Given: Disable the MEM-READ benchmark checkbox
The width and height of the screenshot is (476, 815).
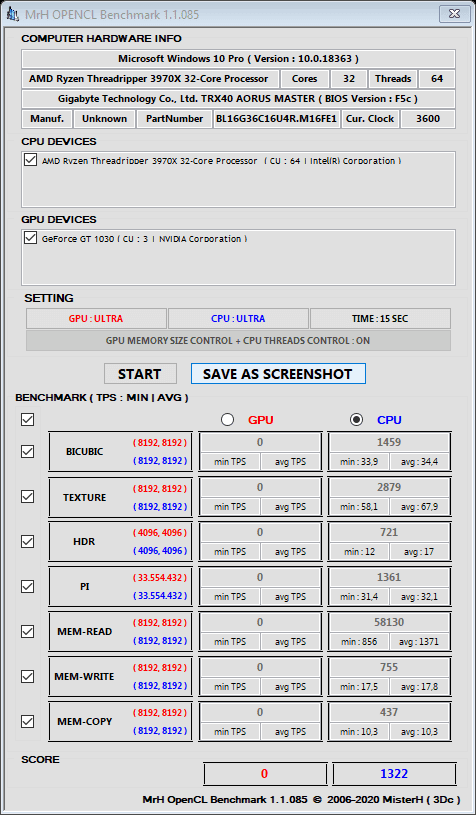Looking at the screenshot, I should coord(28,631).
